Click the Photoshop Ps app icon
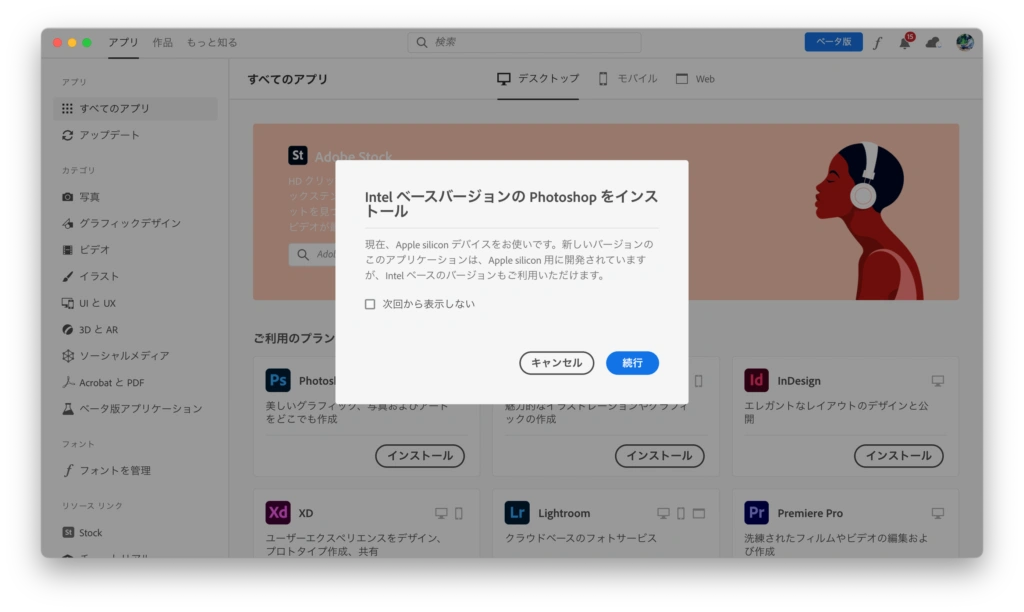 click(x=278, y=380)
